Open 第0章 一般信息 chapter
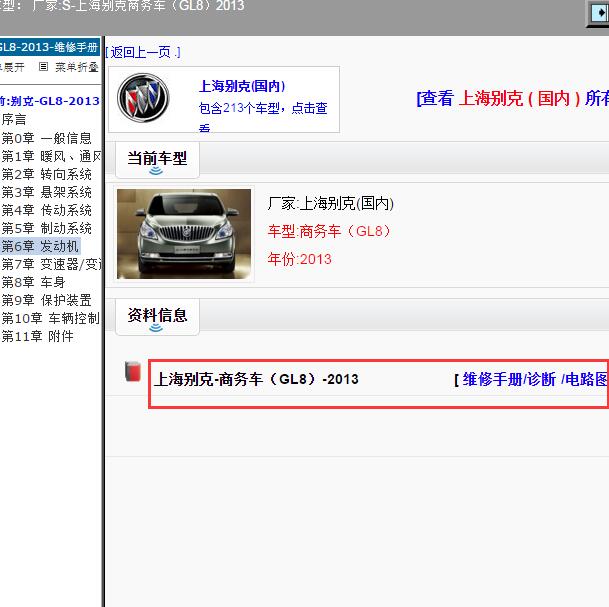The image size is (609, 607). coord(46,138)
